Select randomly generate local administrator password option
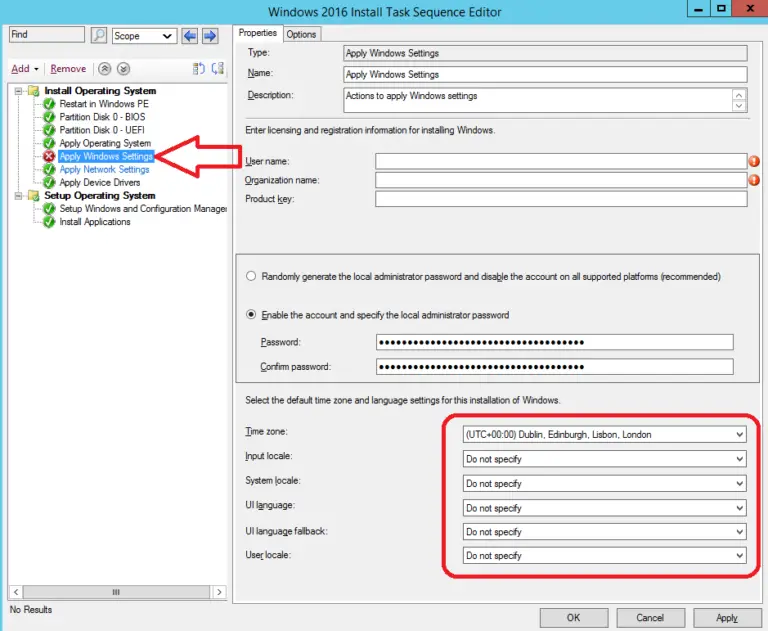The width and height of the screenshot is (768, 631). [252, 276]
